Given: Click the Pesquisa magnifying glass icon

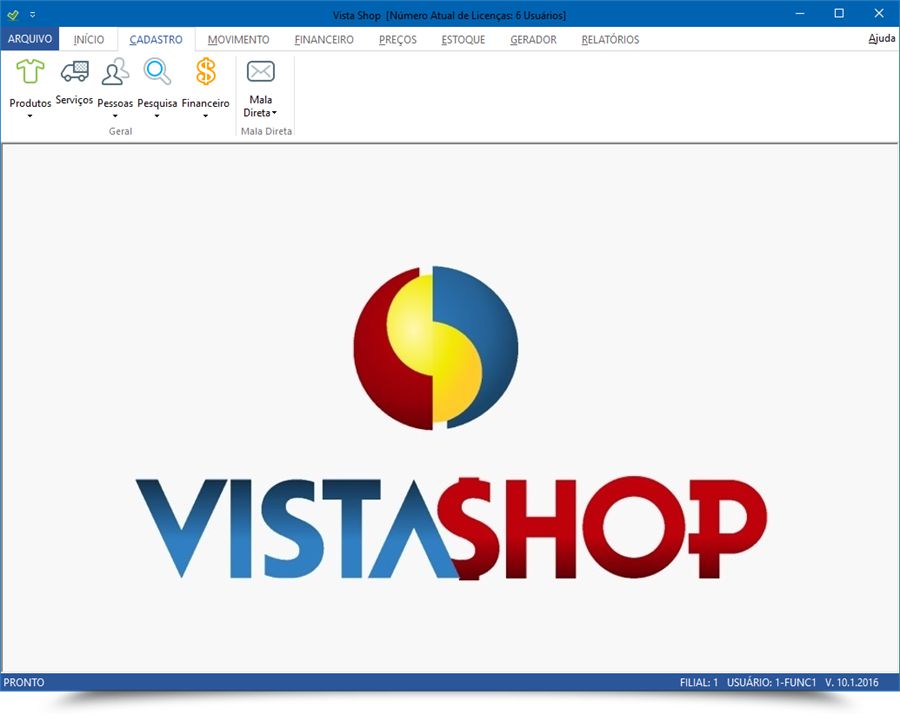Looking at the screenshot, I should (x=157, y=72).
